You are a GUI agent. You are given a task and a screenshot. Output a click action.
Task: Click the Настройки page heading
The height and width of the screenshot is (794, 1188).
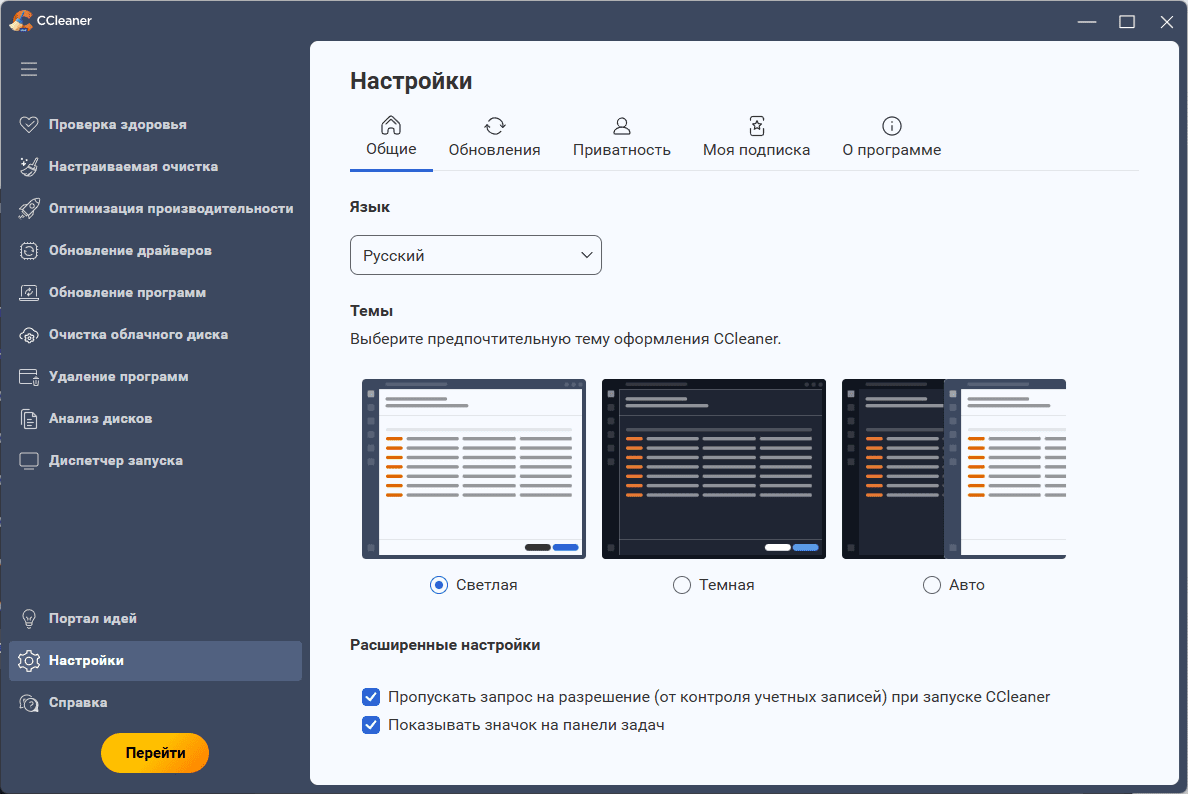[x=411, y=81]
